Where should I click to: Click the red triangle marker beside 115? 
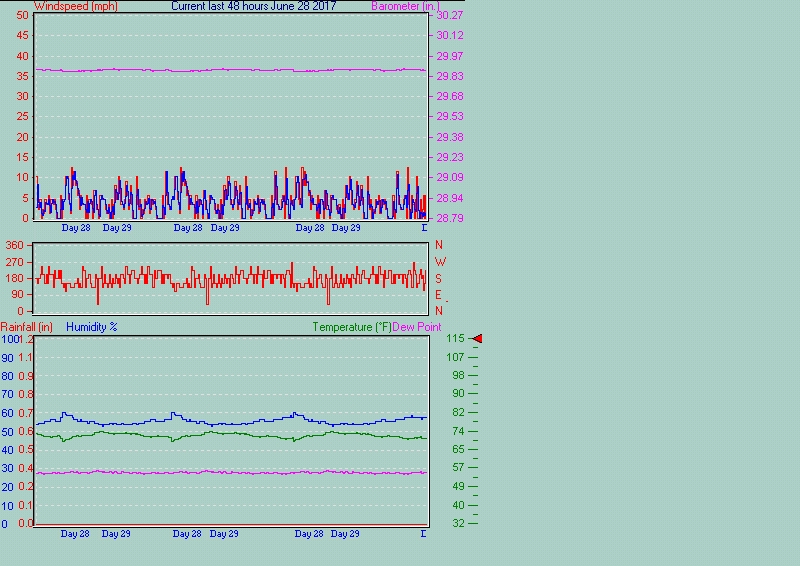click(477, 340)
